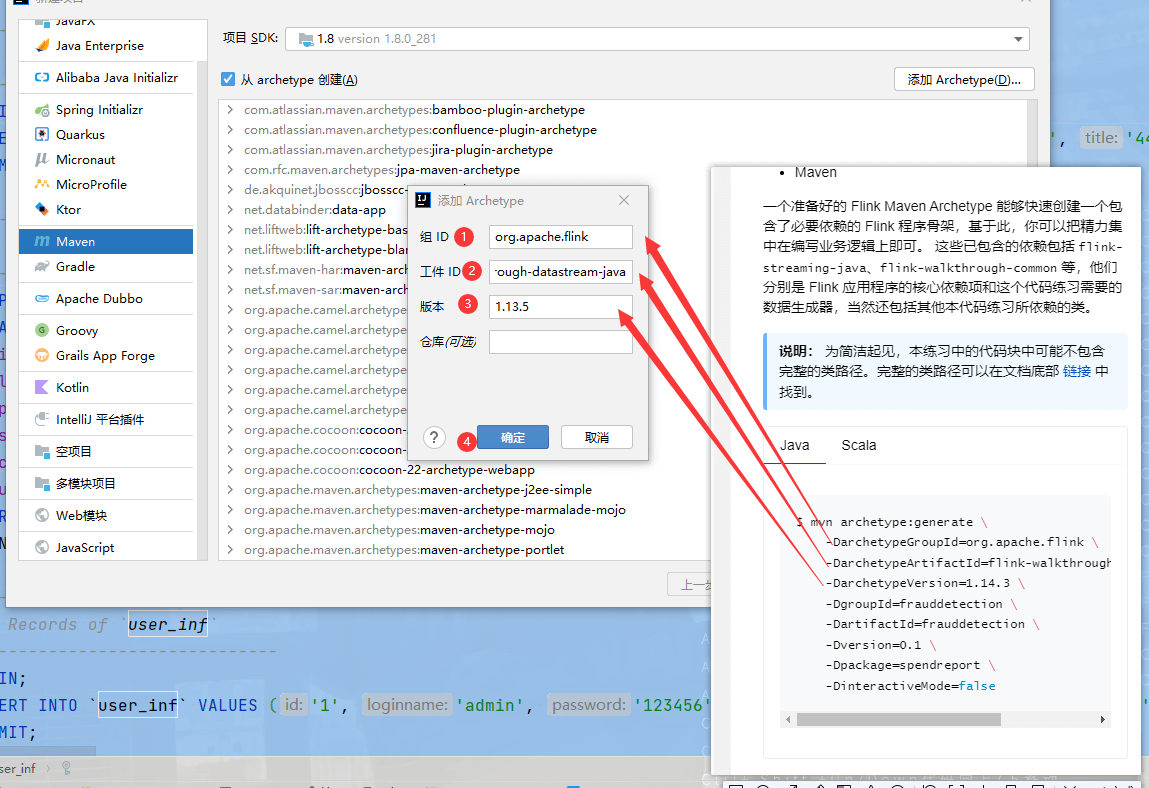This screenshot has width=1149, height=788.
Task: Open the 链接 hyperlink in docs
Action: (x=1076, y=371)
